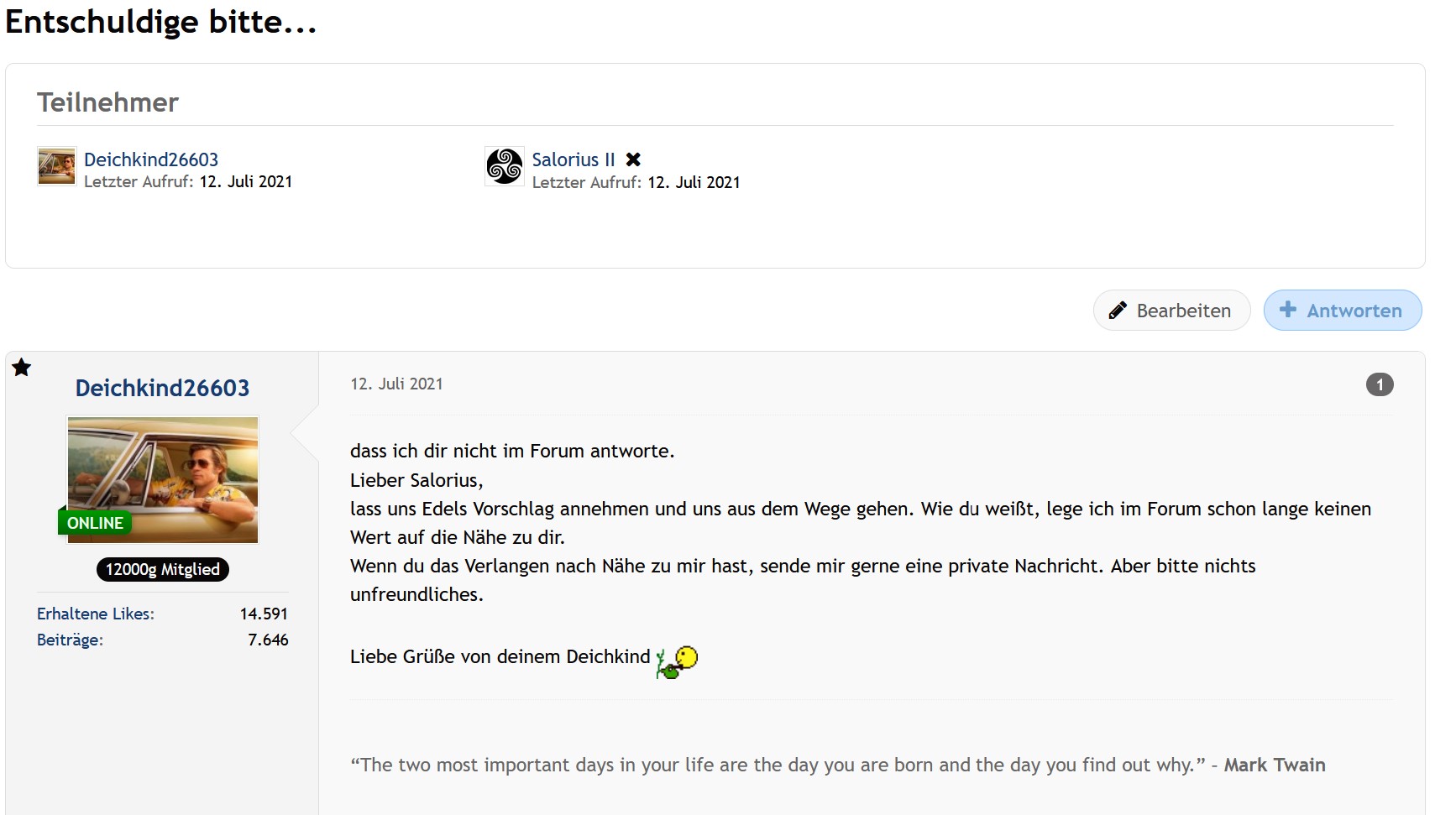
Task: Open the post number 1 badge
Action: [x=1379, y=384]
